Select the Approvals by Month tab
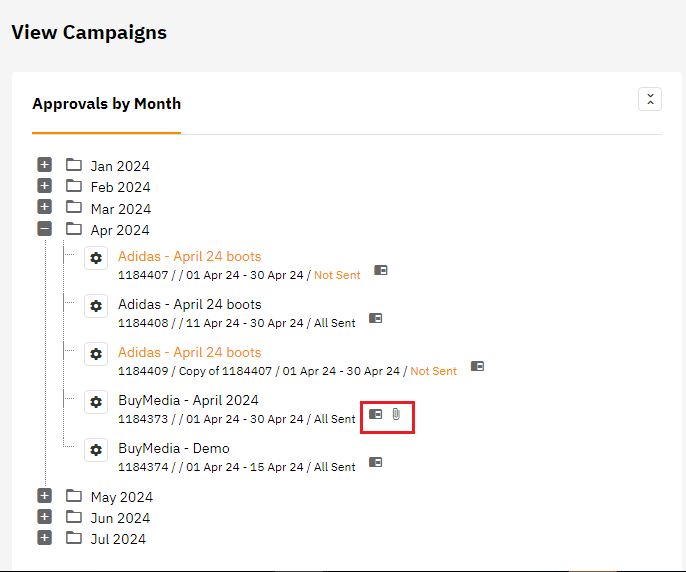 click(106, 104)
